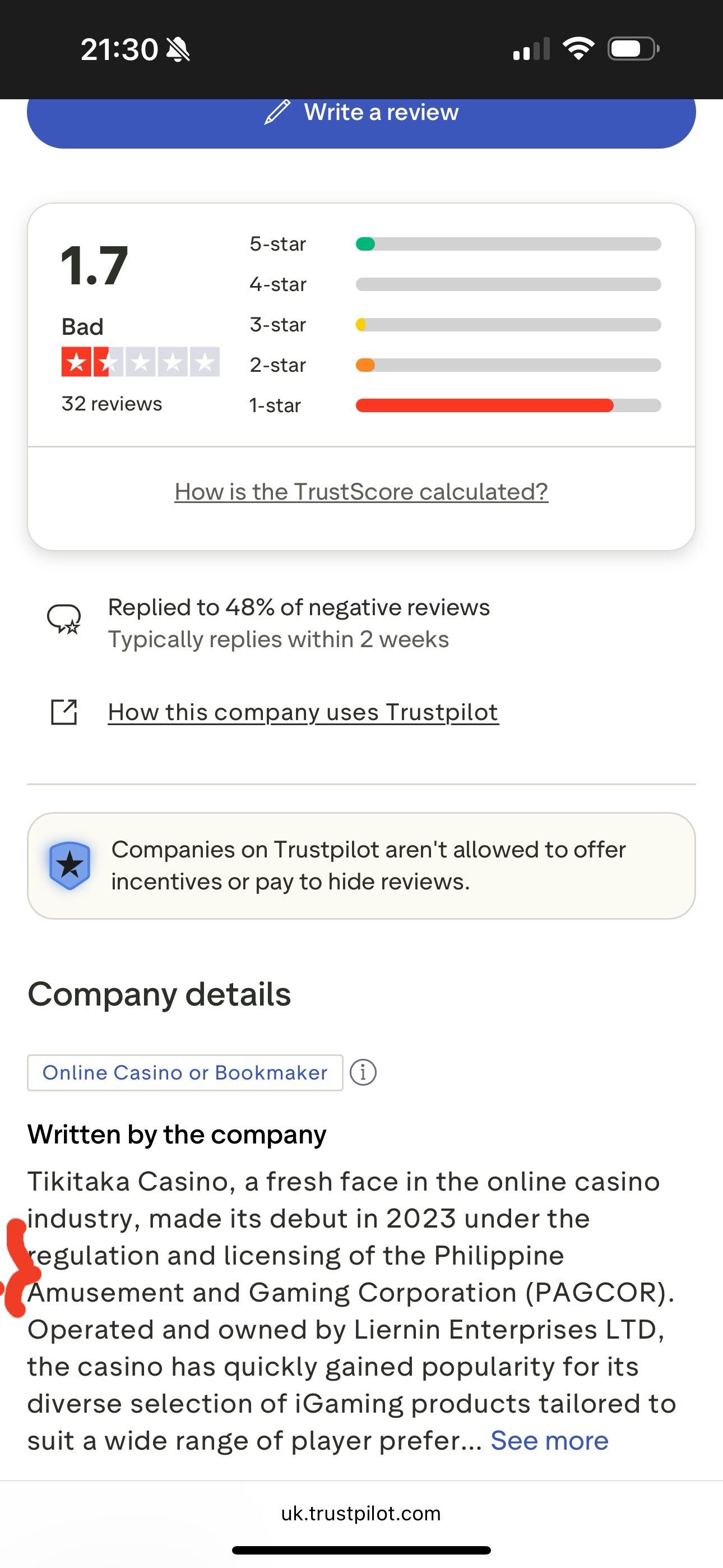
Task: Open How this company uses Trustpilot link
Action: tap(303, 712)
